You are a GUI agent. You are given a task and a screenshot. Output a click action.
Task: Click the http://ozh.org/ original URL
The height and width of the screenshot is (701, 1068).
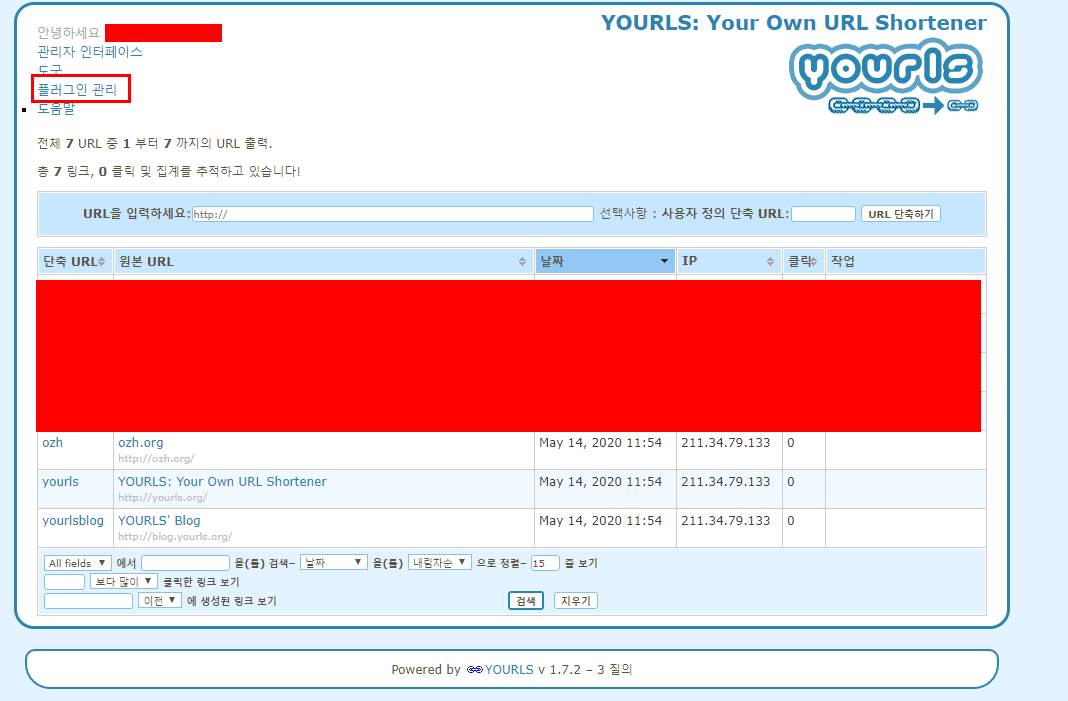click(x=156, y=459)
